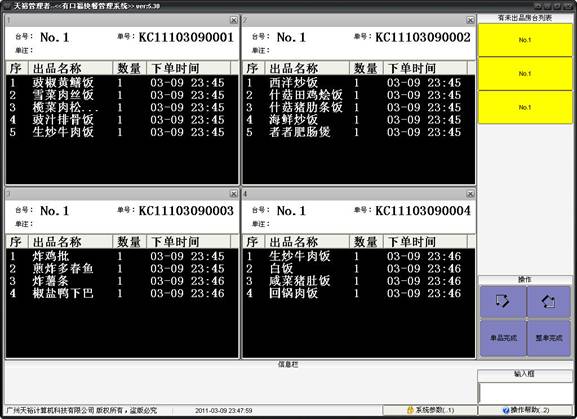Select the first yellow No.1 table tile
Image resolution: width=577 pixels, height=419 pixels.
tap(525, 40)
